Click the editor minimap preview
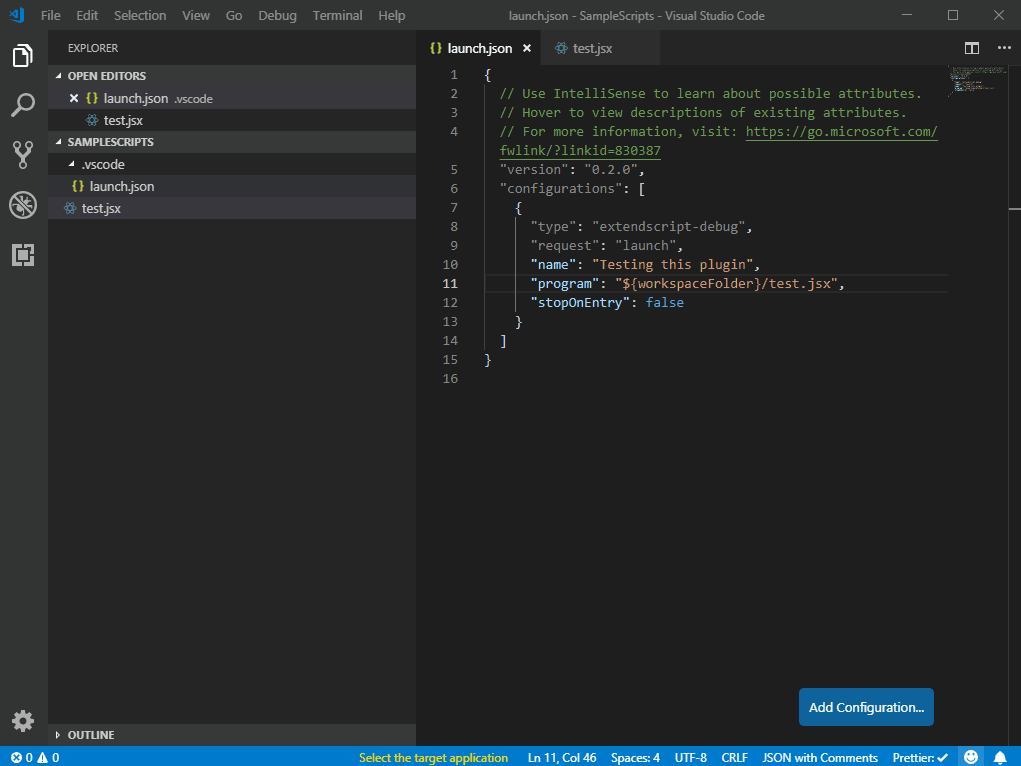This screenshot has height=766, width=1021. (978, 81)
